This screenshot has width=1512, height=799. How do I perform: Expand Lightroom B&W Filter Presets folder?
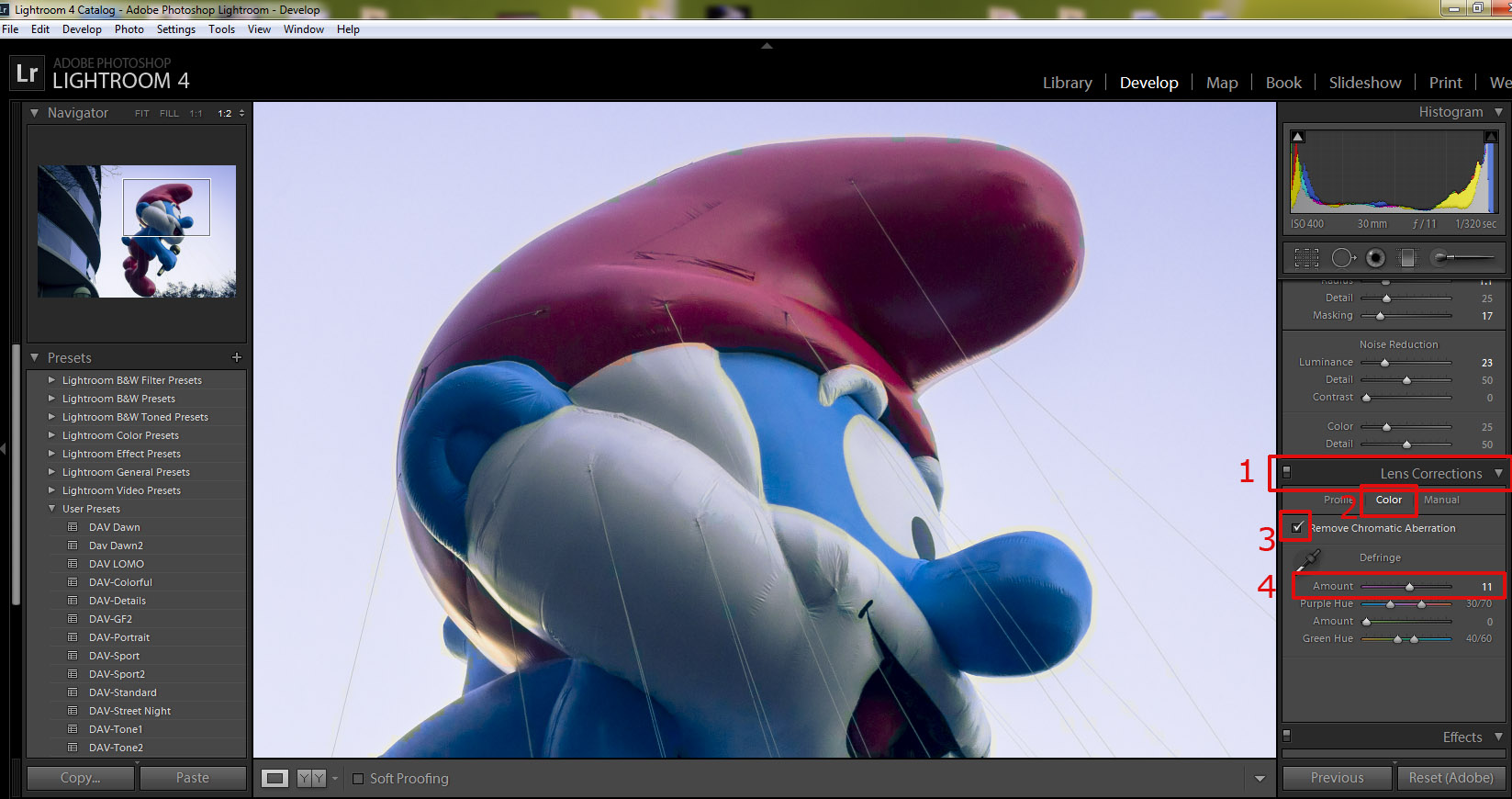pos(51,380)
